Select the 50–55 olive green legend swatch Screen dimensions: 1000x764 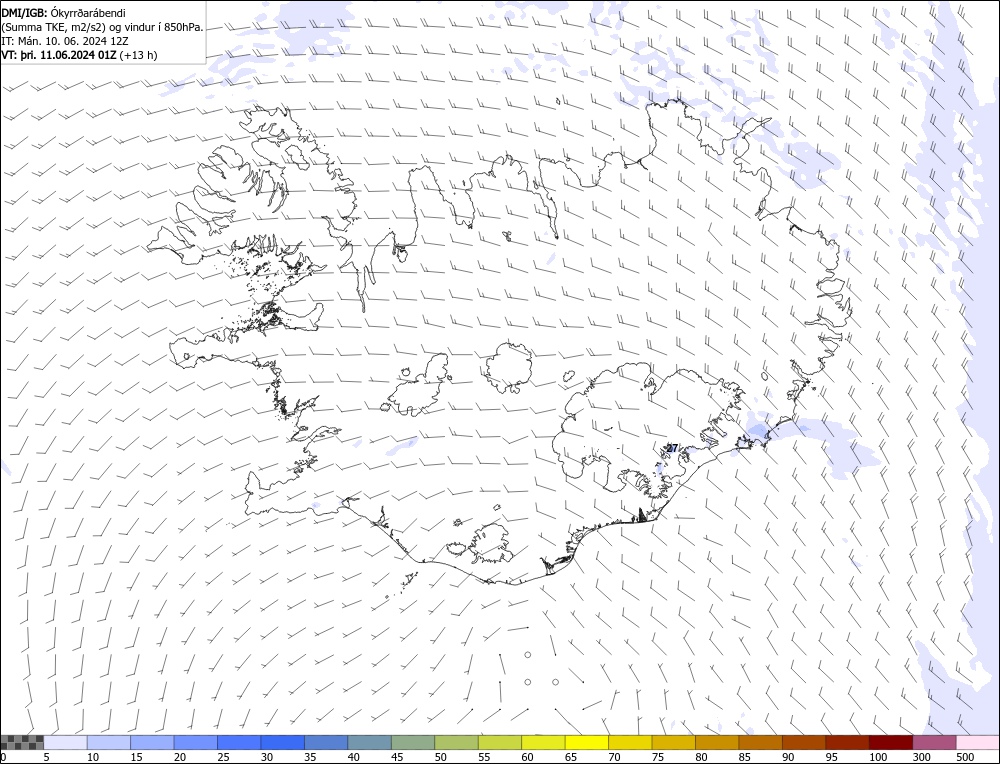click(x=457, y=742)
